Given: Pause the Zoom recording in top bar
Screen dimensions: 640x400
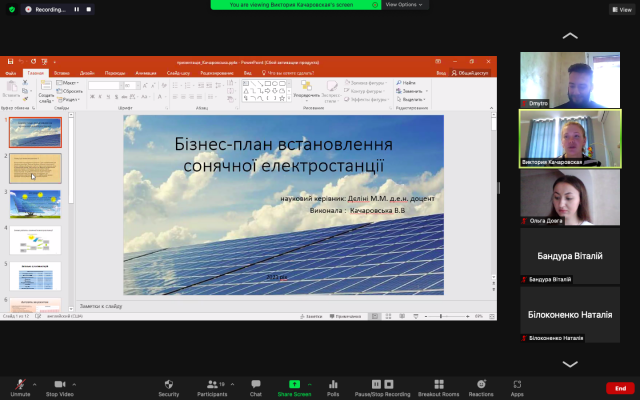Looking at the screenshot, I should pos(76,9).
